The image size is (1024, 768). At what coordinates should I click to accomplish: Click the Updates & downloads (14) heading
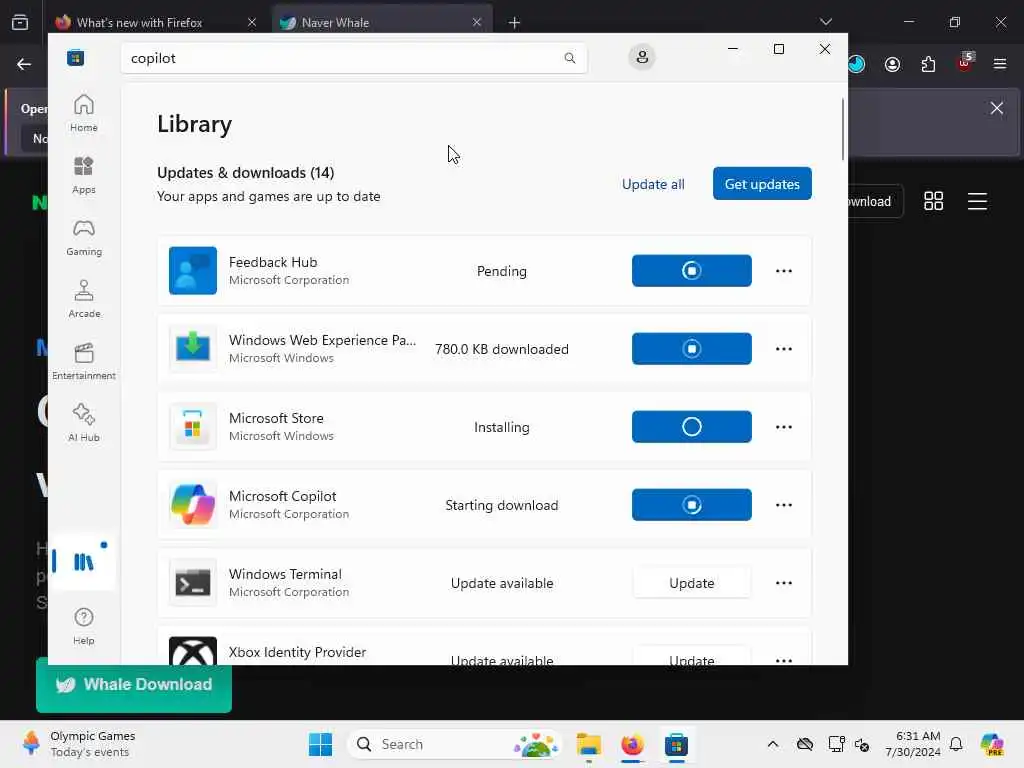(246, 172)
